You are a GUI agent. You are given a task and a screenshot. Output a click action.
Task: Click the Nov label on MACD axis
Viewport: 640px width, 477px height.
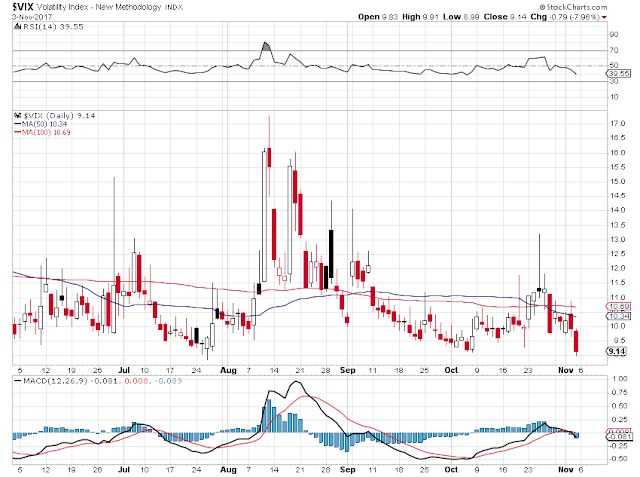[566, 469]
